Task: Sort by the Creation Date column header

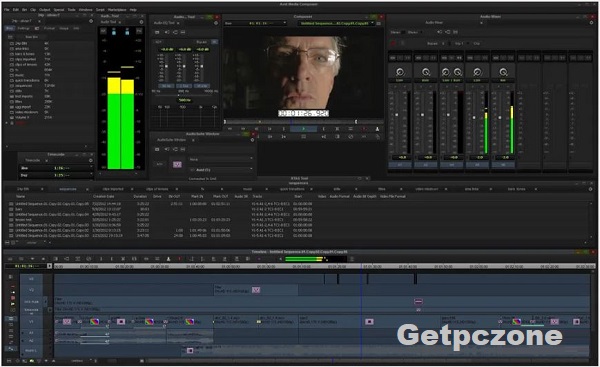Action: pyautogui.click(x=104, y=197)
